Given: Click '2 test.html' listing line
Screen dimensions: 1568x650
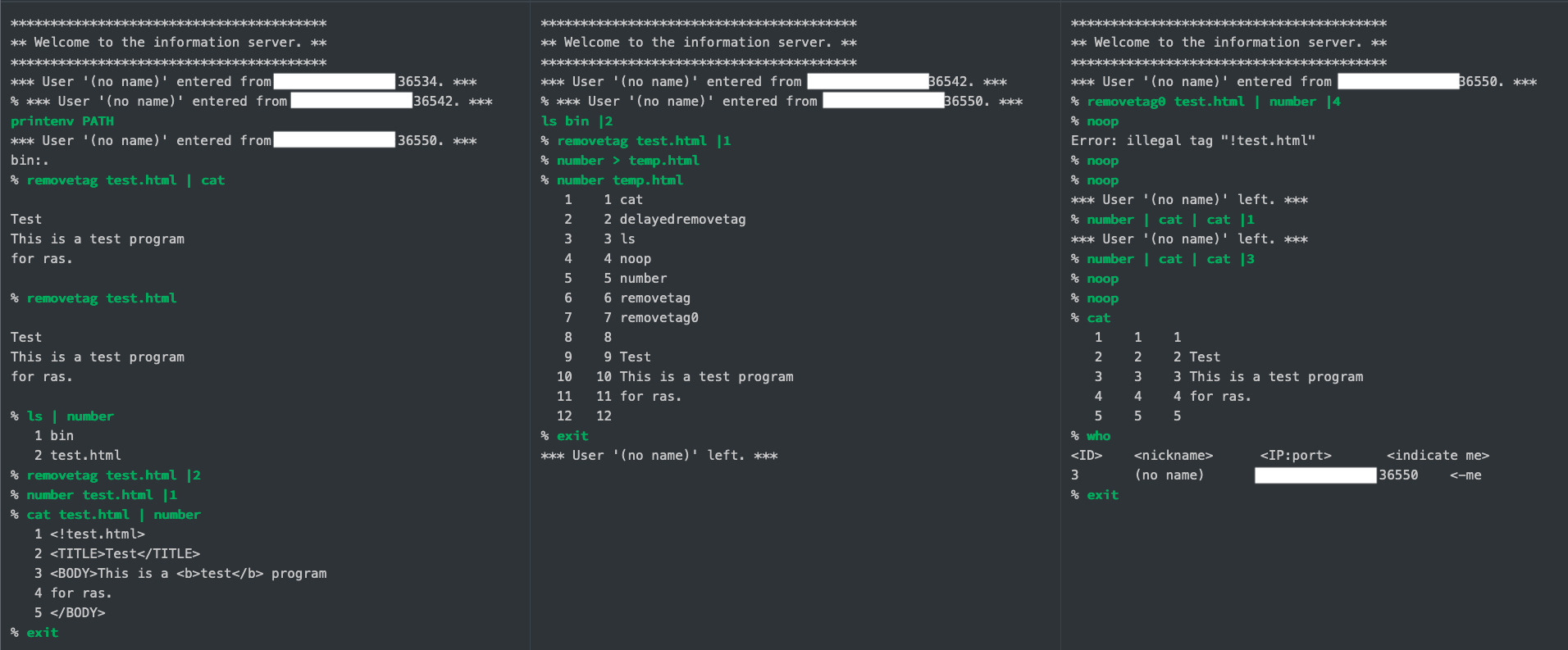Looking at the screenshot, I should [78, 456].
